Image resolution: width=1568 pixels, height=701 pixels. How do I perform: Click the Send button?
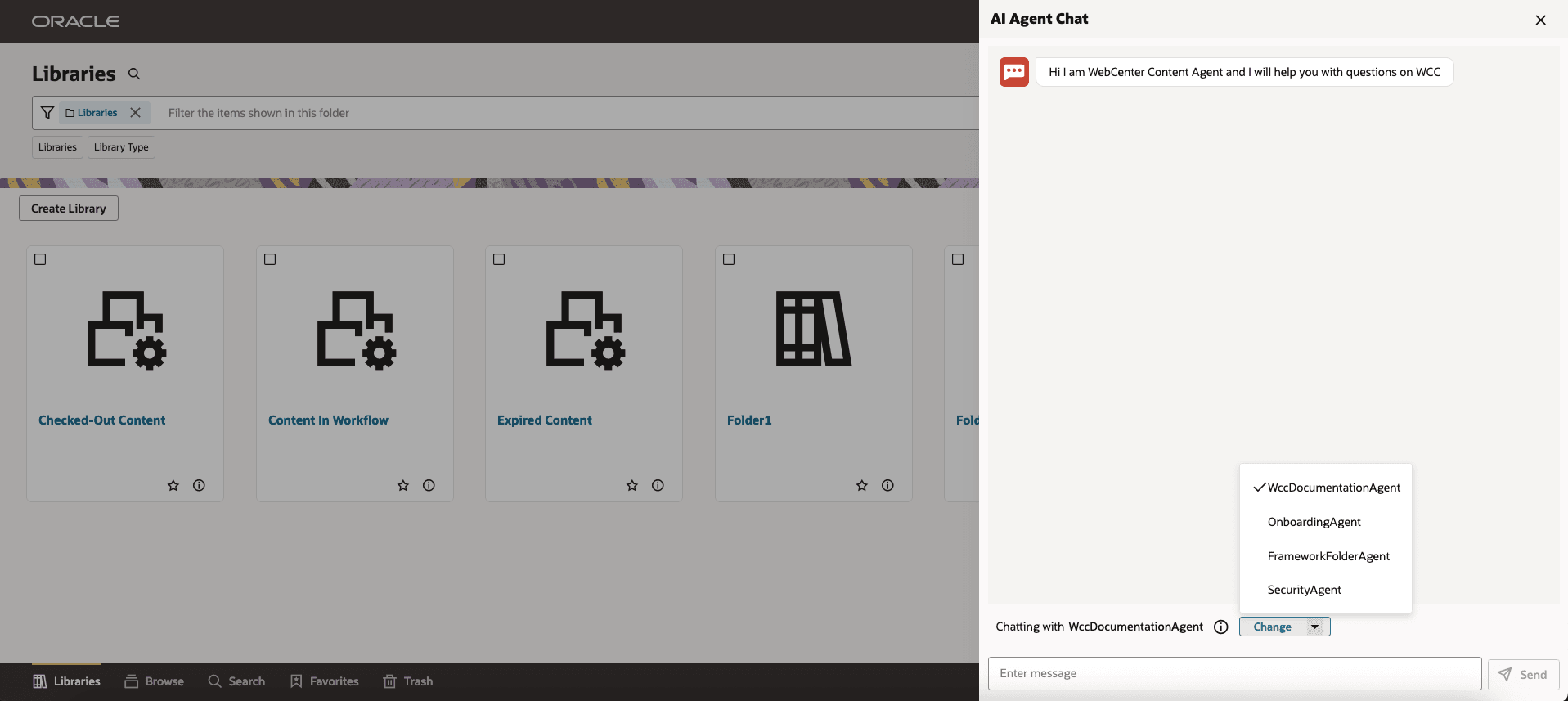pos(1523,675)
